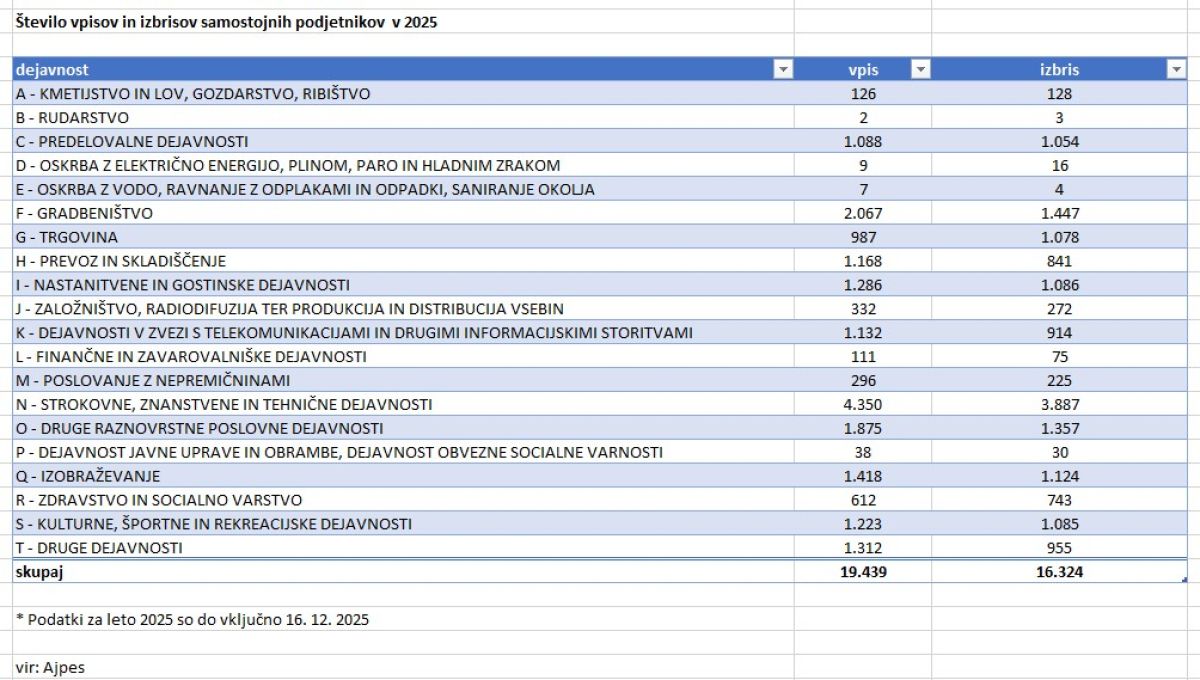Select izbris value 3.887 for strokovne dejavnosti
This screenshot has width=1200, height=680.
[1060, 404]
